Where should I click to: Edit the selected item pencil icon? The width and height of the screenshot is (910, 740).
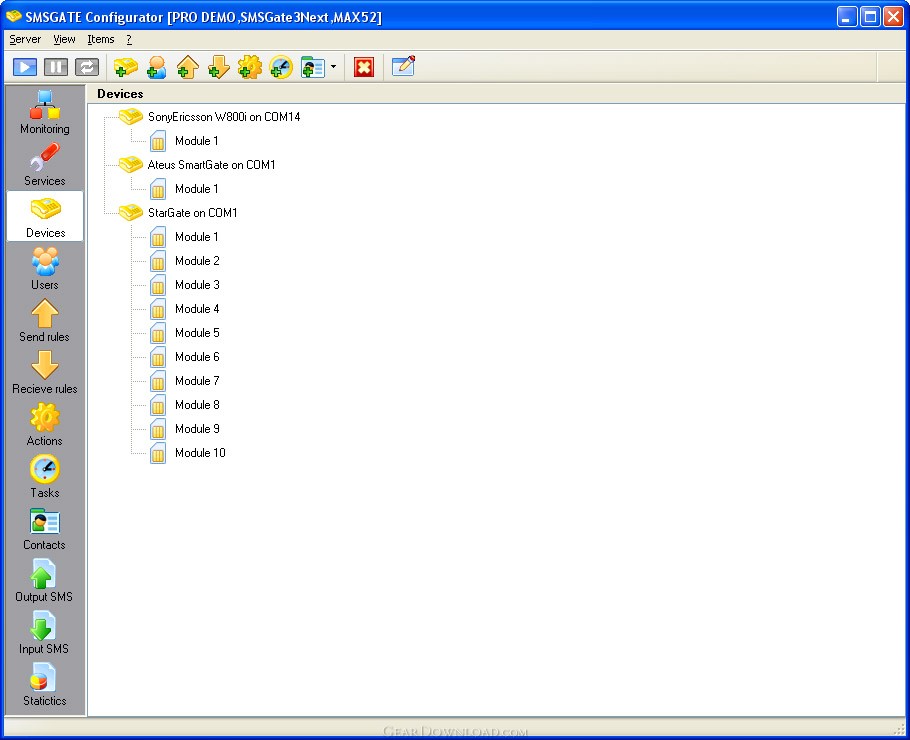tap(403, 66)
